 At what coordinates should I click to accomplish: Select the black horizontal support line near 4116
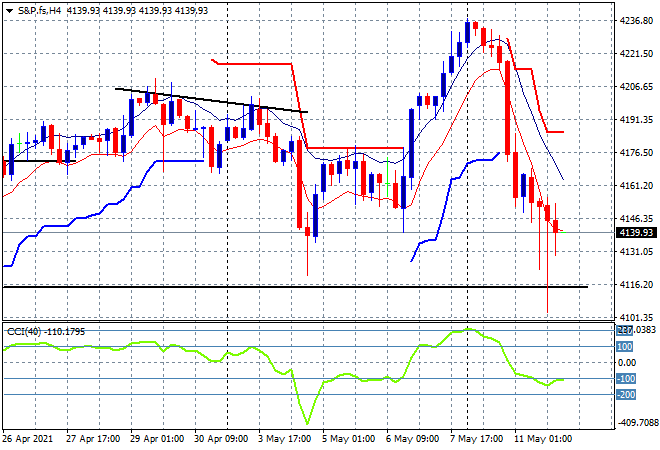click(295, 287)
